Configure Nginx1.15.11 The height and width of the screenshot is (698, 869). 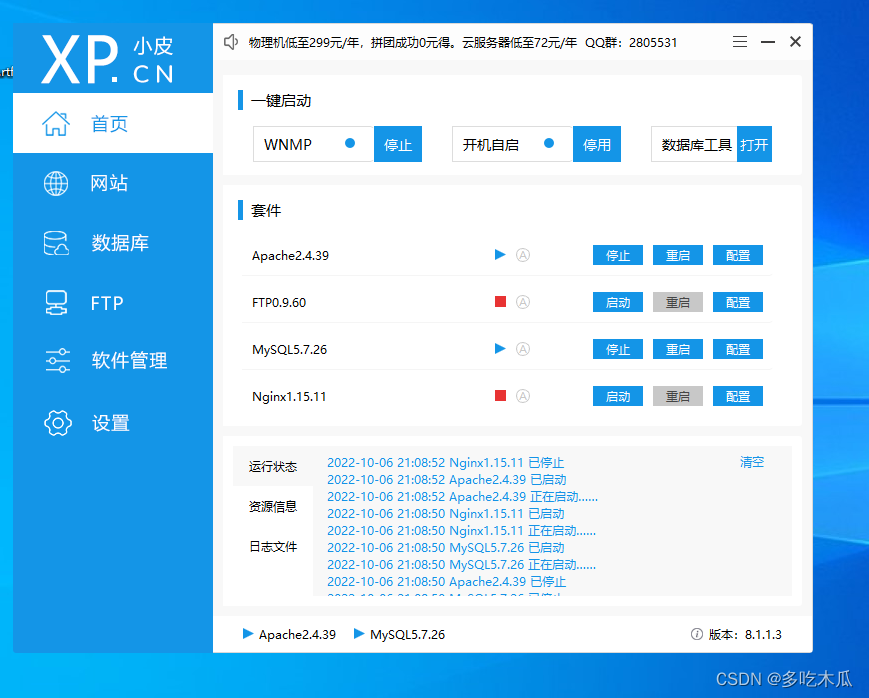pos(738,396)
